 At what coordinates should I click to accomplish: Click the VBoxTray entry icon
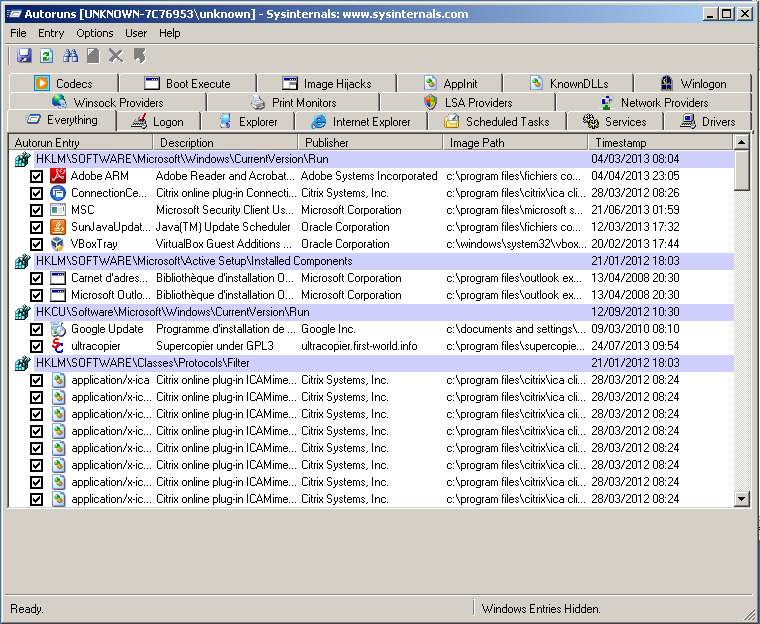(x=58, y=244)
